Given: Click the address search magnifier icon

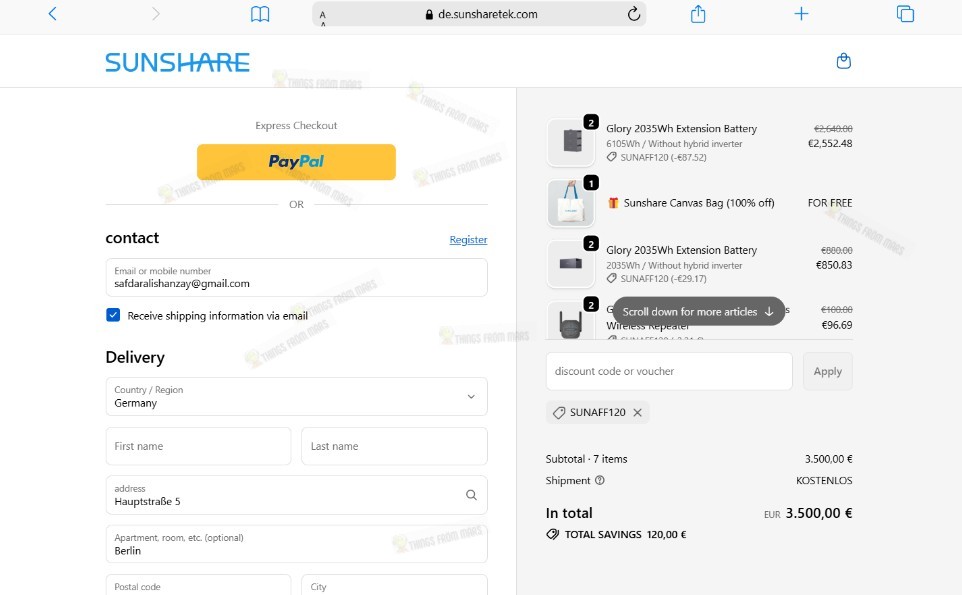Looking at the screenshot, I should [x=471, y=495].
